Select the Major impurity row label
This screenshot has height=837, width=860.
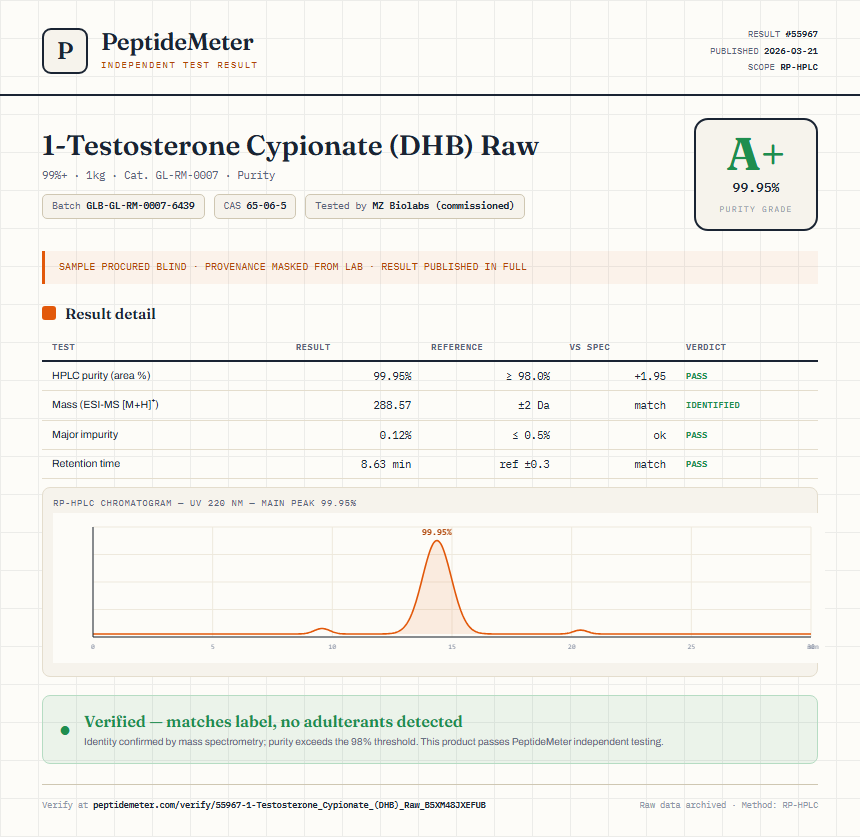(x=85, y=434)
